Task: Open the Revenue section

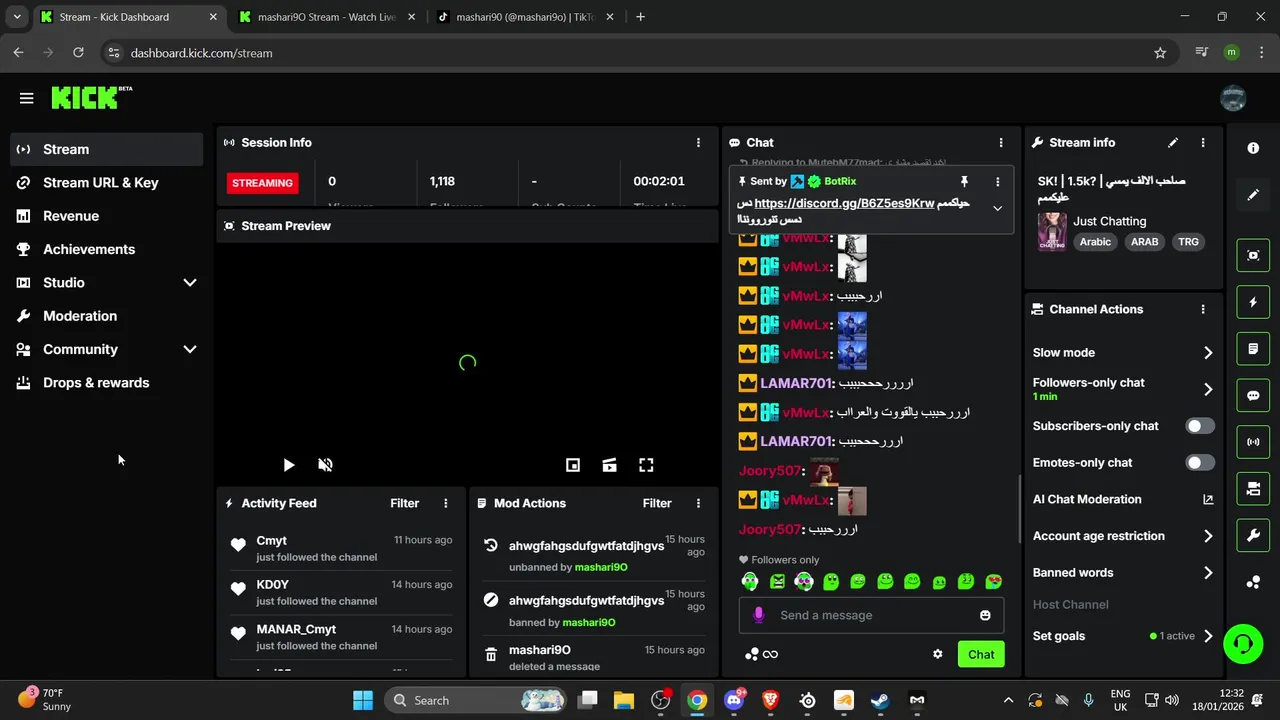Action: 106,216
